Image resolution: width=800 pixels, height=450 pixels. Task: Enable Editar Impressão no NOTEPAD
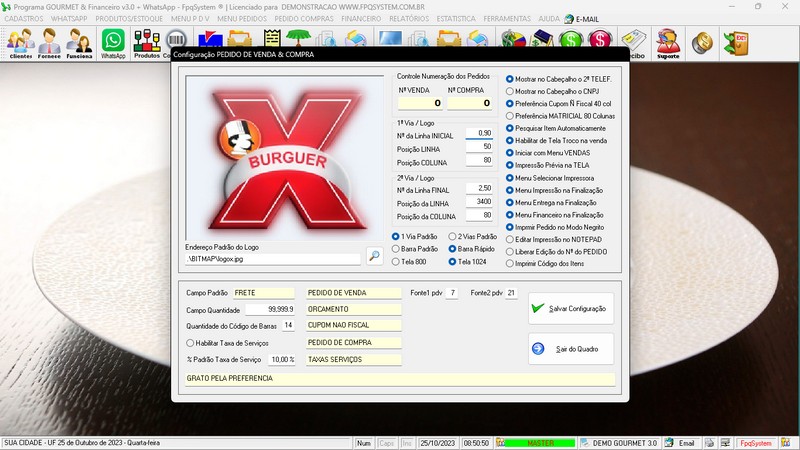click(x=554, y=239)
